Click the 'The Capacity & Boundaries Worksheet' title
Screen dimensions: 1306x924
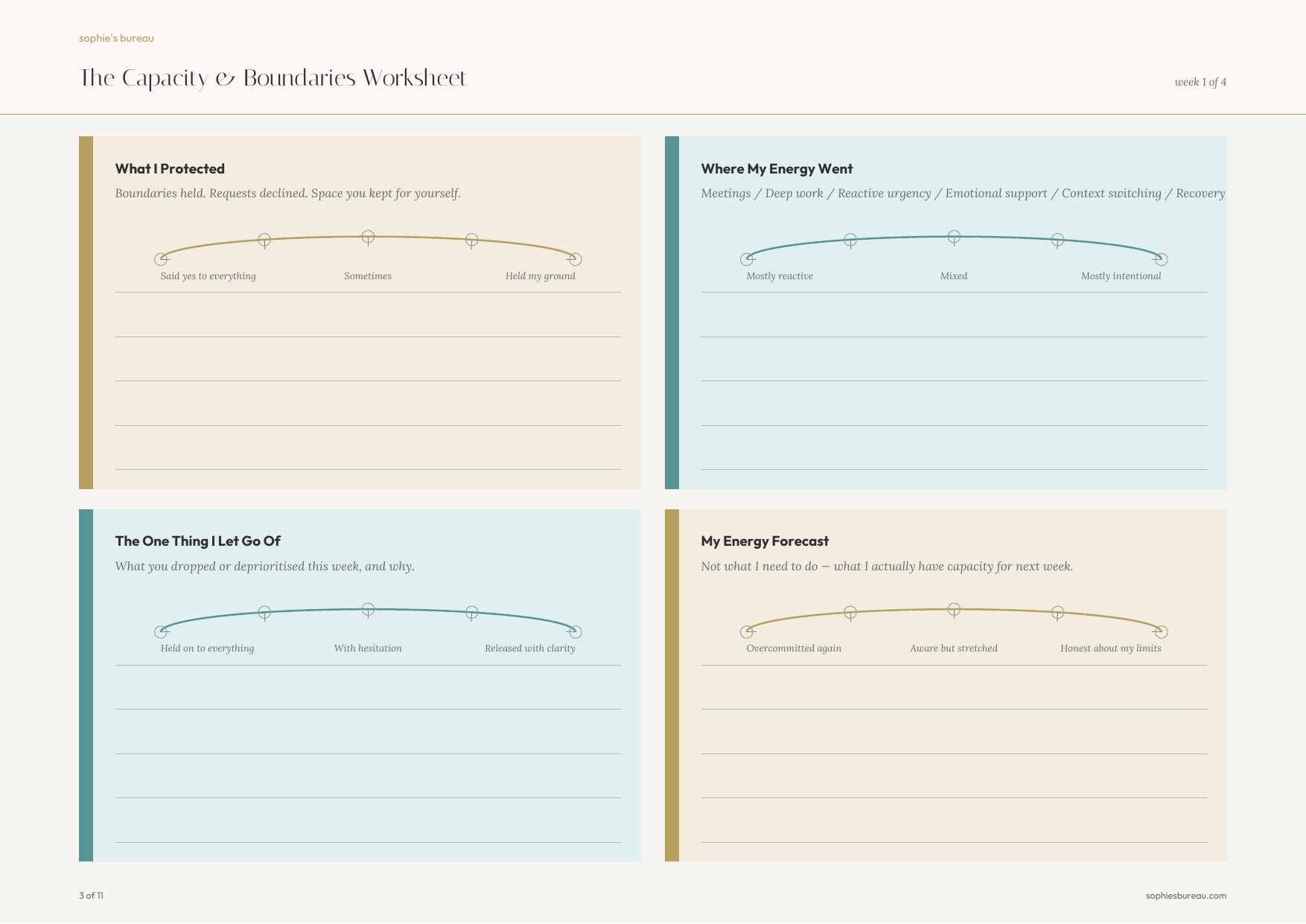(x=273, y=78)
